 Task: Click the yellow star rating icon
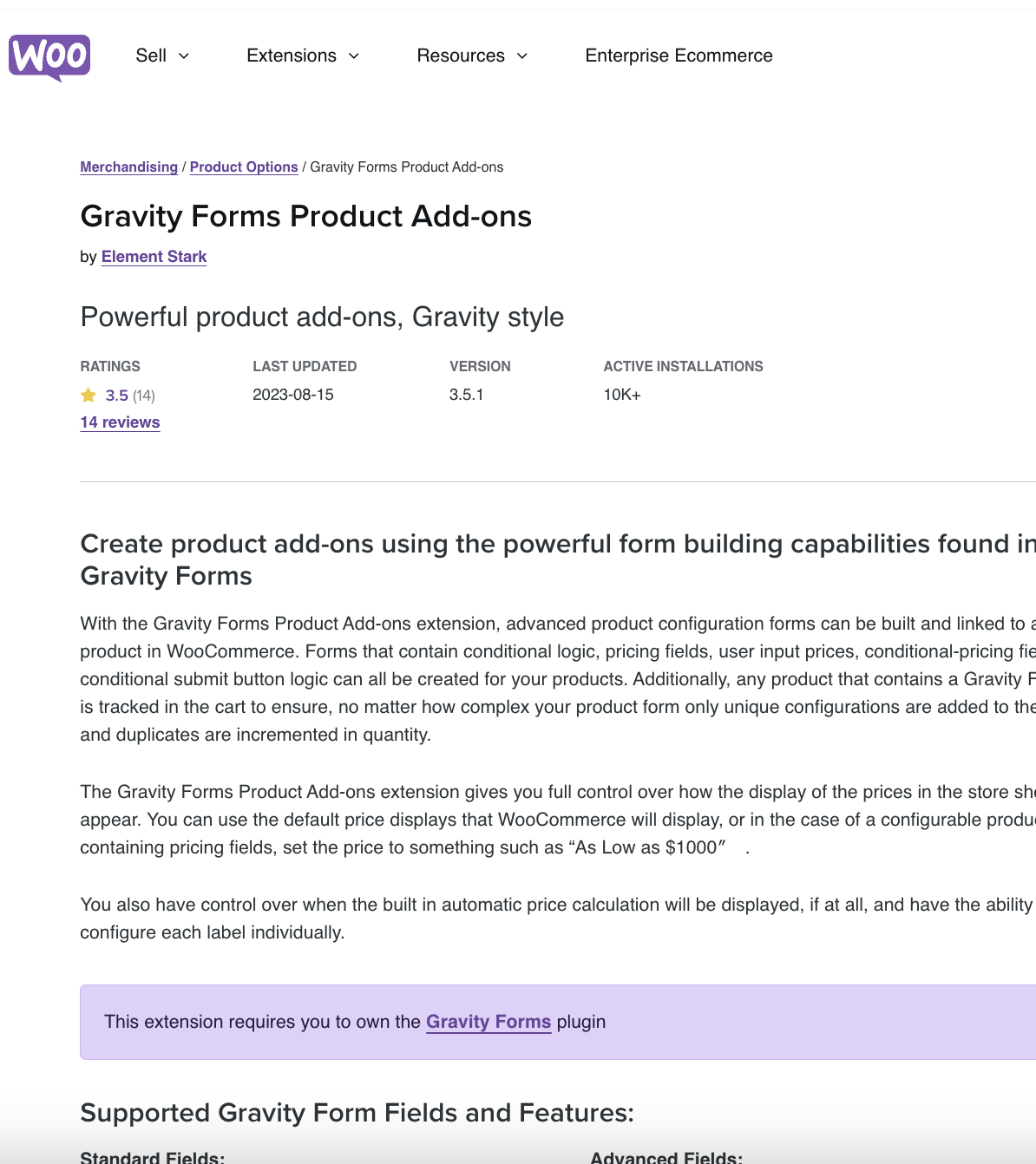coord(88,395)
